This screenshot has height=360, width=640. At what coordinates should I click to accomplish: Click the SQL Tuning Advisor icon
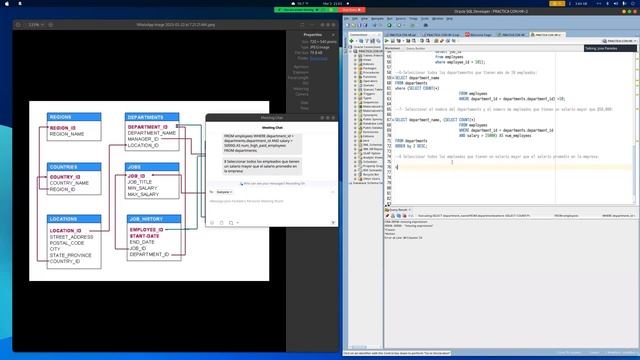413,41
